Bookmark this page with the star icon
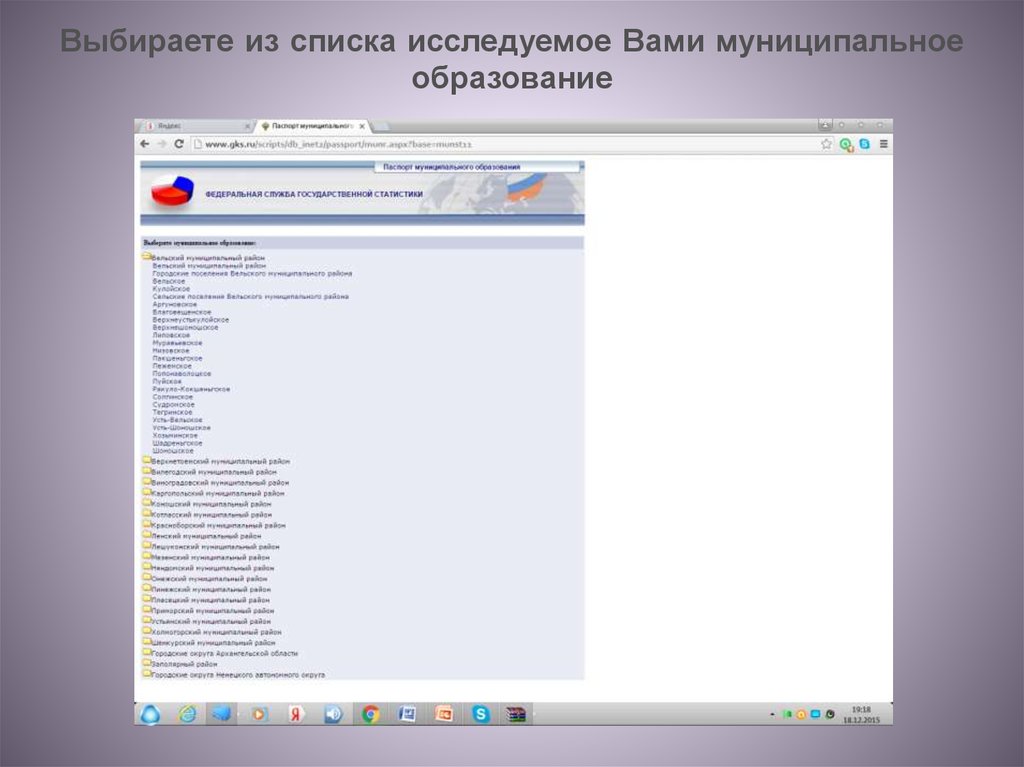 coord(826,144)
